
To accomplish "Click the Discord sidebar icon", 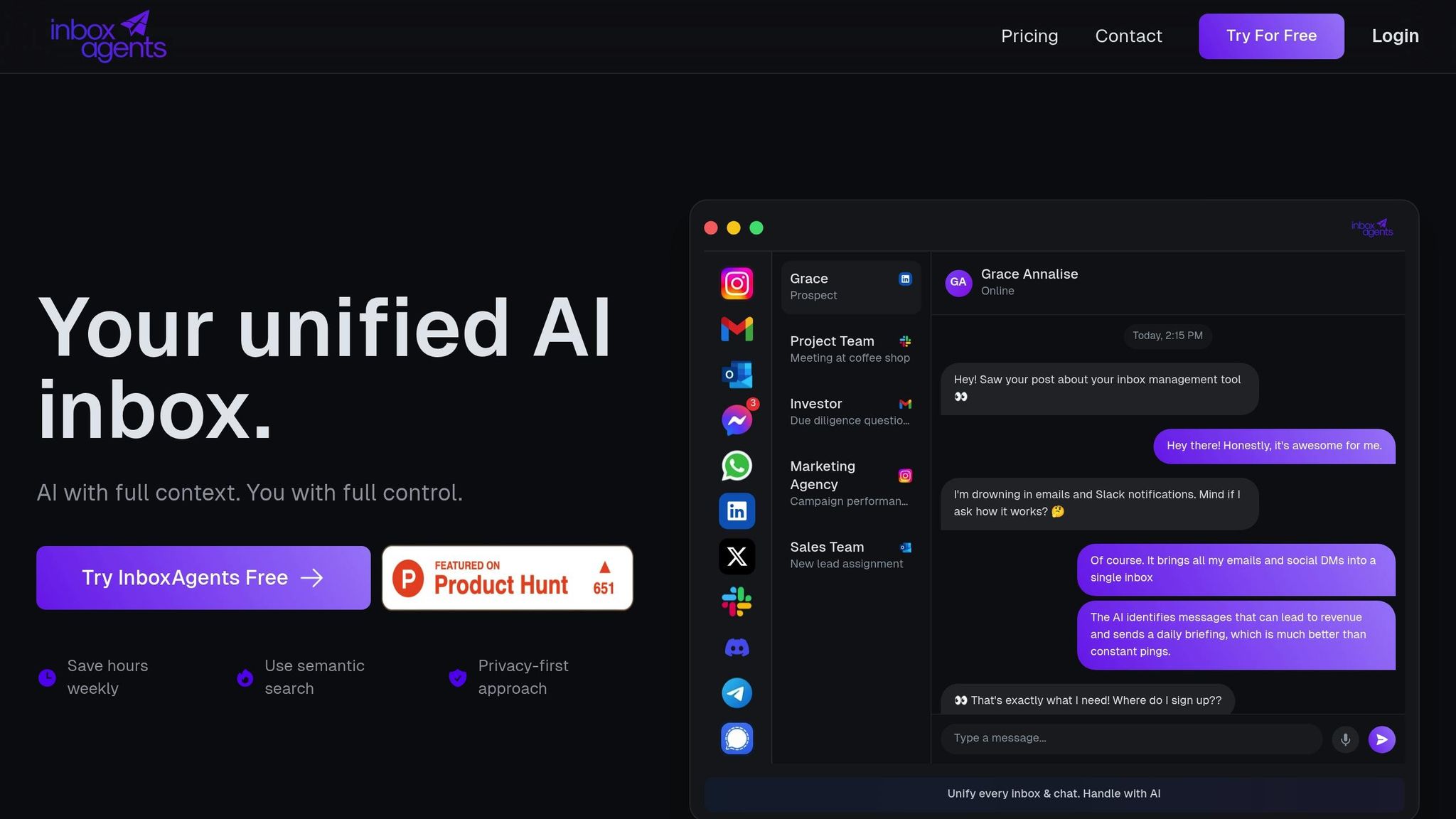I will tap(737, 648).
